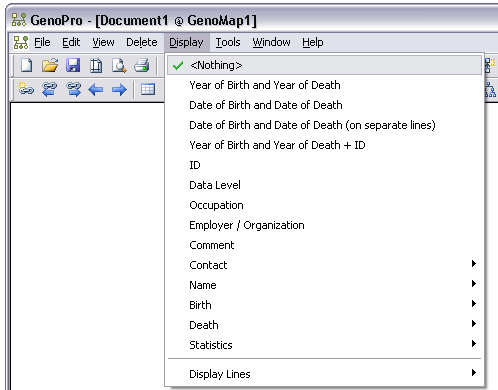Select the checked <Nothing> display option
Viewport: 498px width, 390px height.
point(324,65)
